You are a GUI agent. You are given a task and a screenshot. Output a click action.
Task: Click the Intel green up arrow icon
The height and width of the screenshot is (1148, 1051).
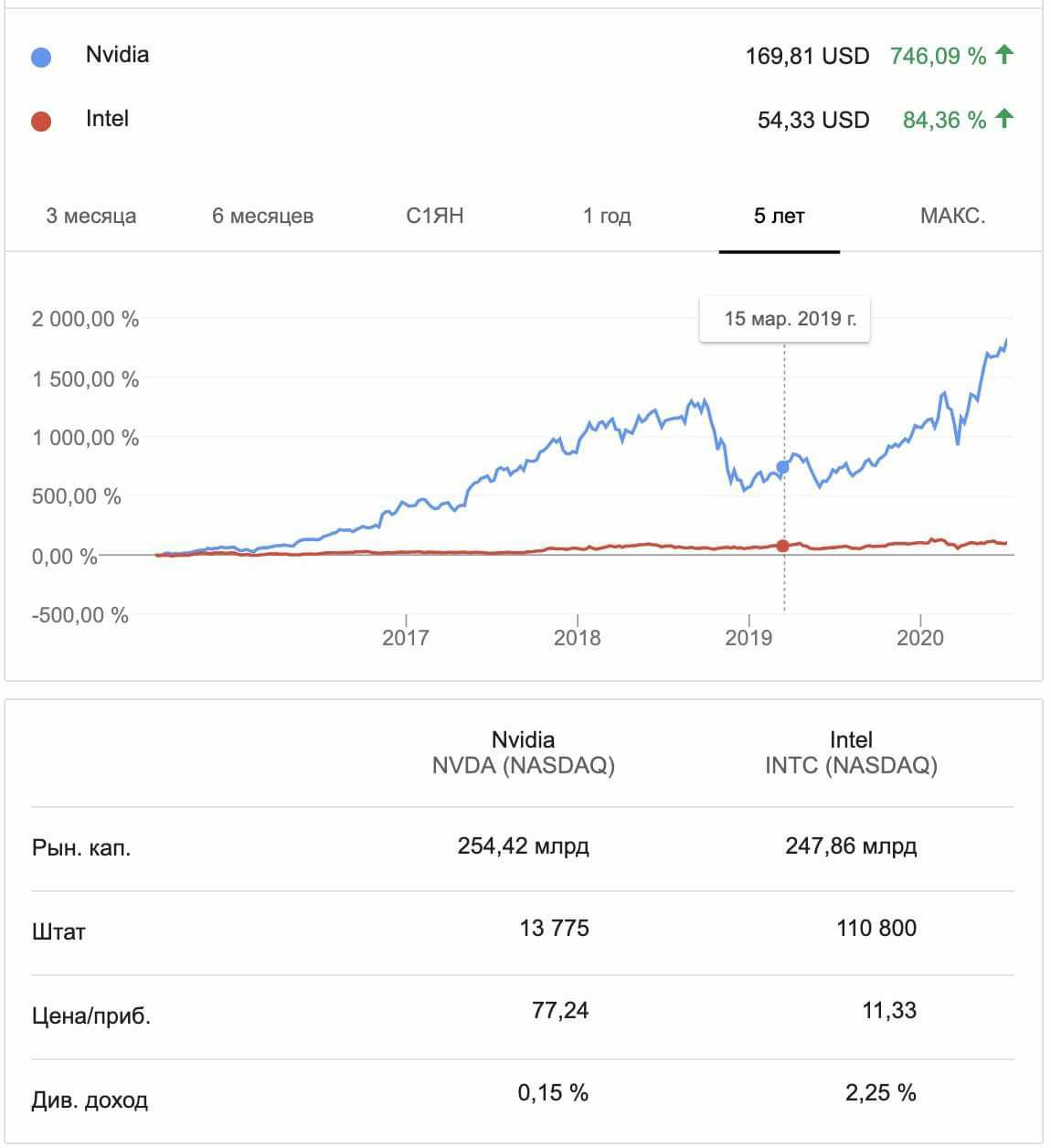click(1004, 119)
